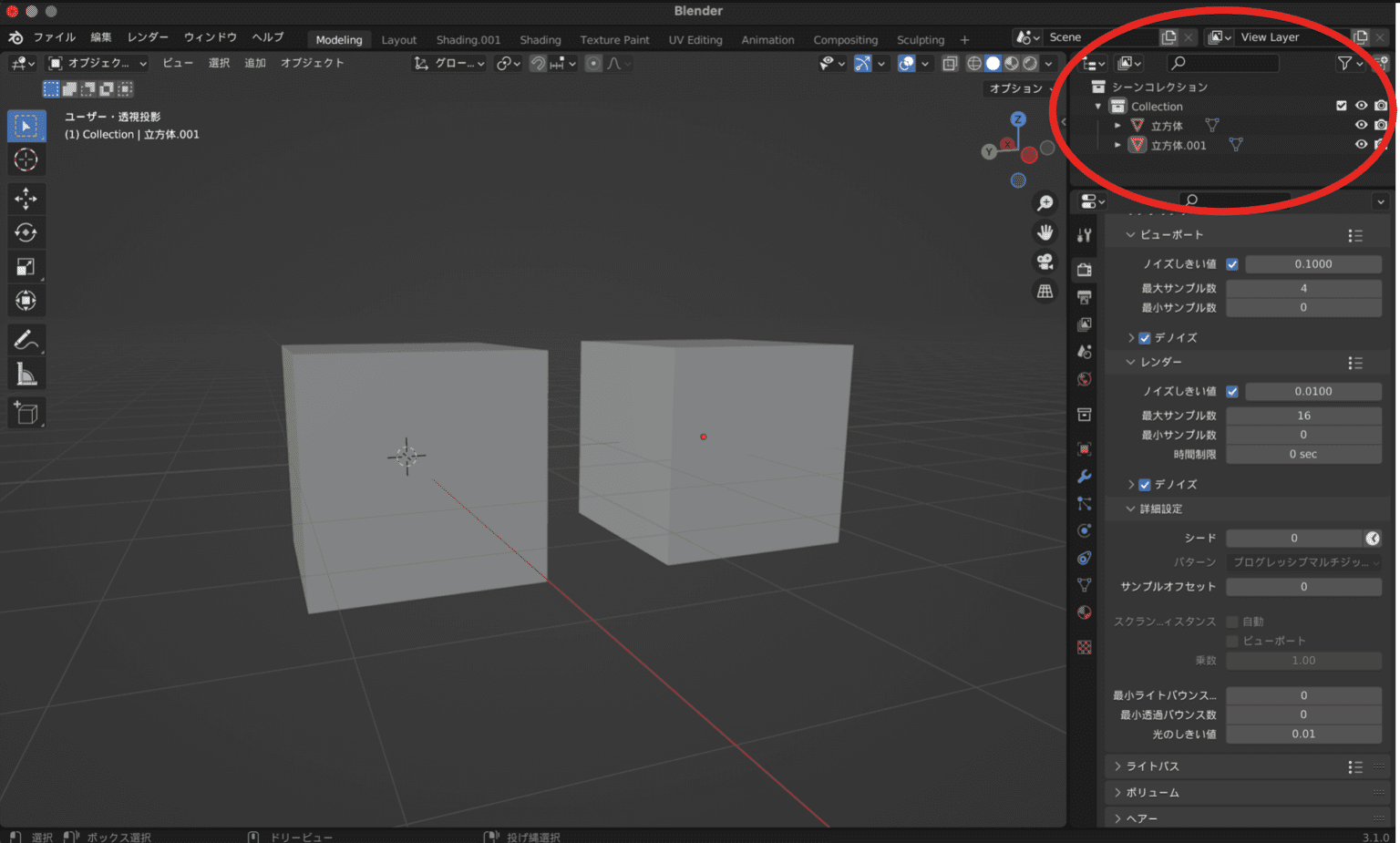
Task: Select the Cursor tool
Action: tap(26, 159)
